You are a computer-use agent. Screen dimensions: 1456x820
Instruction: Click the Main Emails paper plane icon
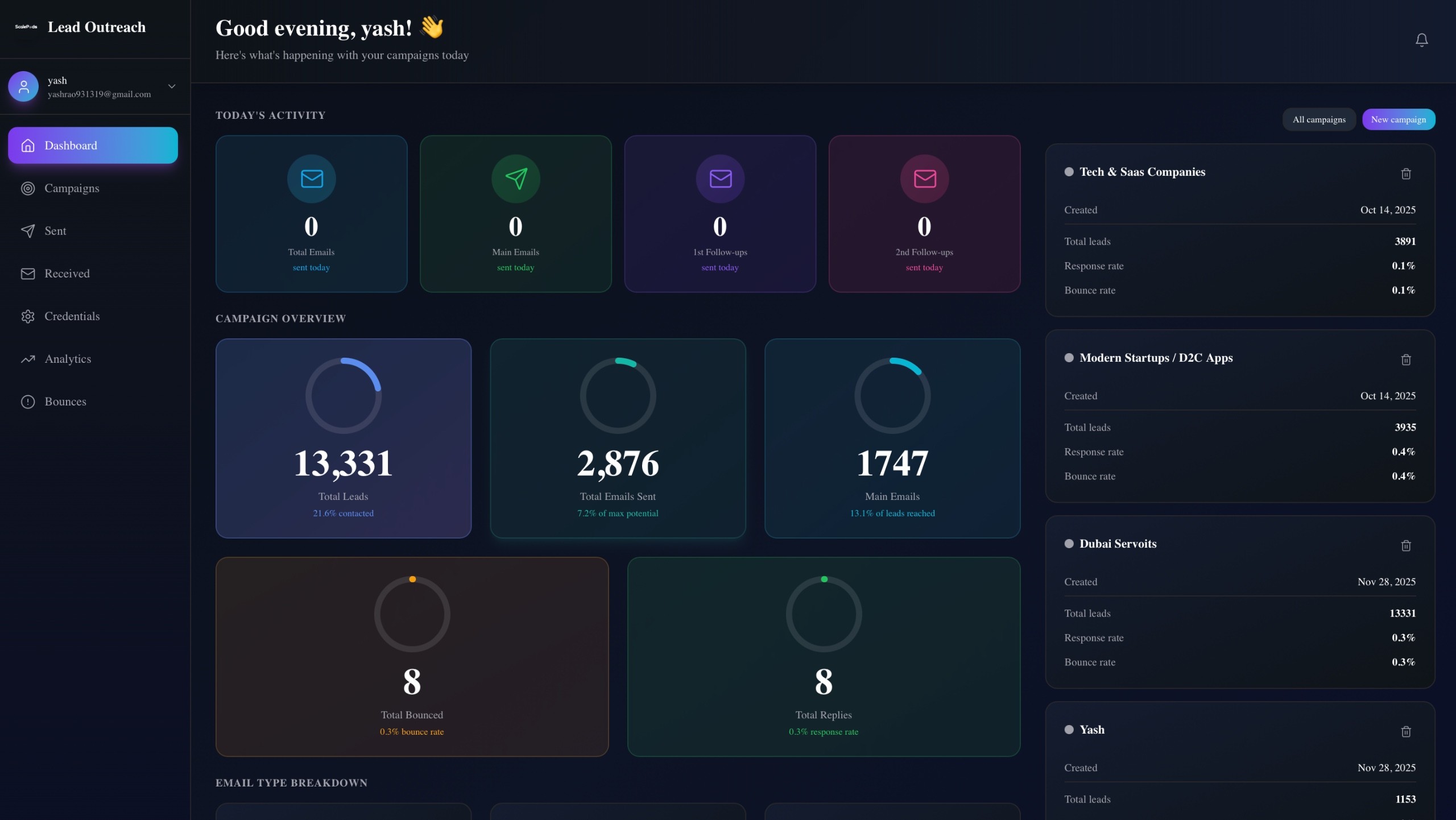tap(515, 179)
